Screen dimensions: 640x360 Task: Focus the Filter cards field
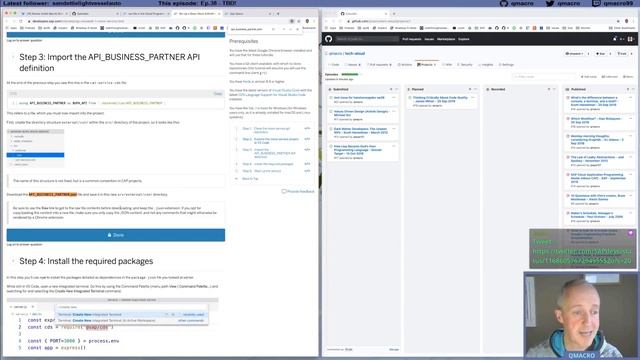(x=544, y=76)
